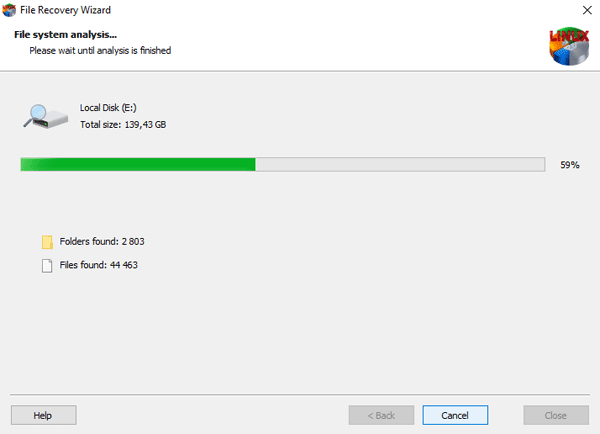Viewport: 600px width, 434px height.
Task: Click the Local Disk (E:) label
Action: 108,108
